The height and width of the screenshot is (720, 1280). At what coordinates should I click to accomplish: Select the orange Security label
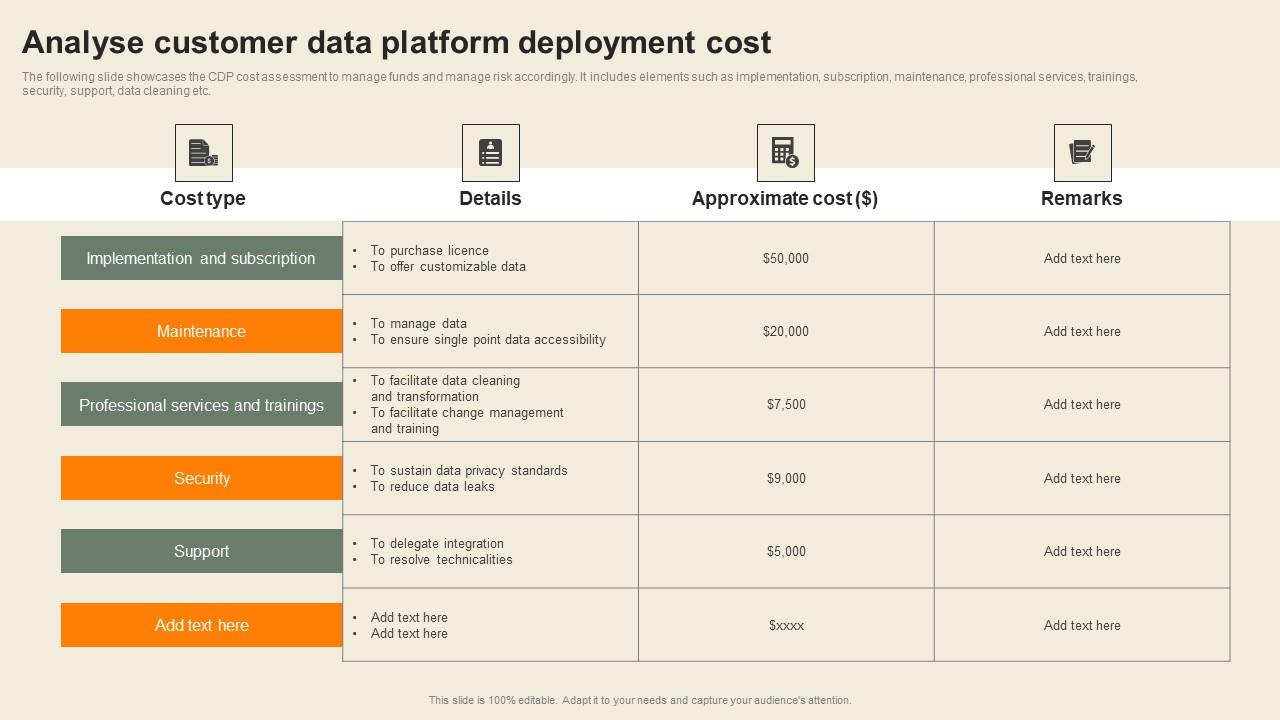[x=201, y=478]
